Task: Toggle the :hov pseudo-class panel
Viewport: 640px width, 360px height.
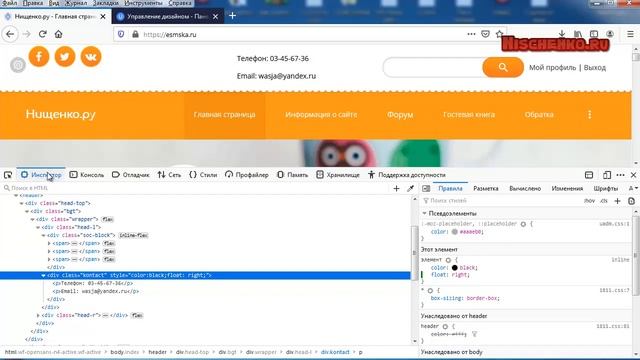Action: coord(589,201)
